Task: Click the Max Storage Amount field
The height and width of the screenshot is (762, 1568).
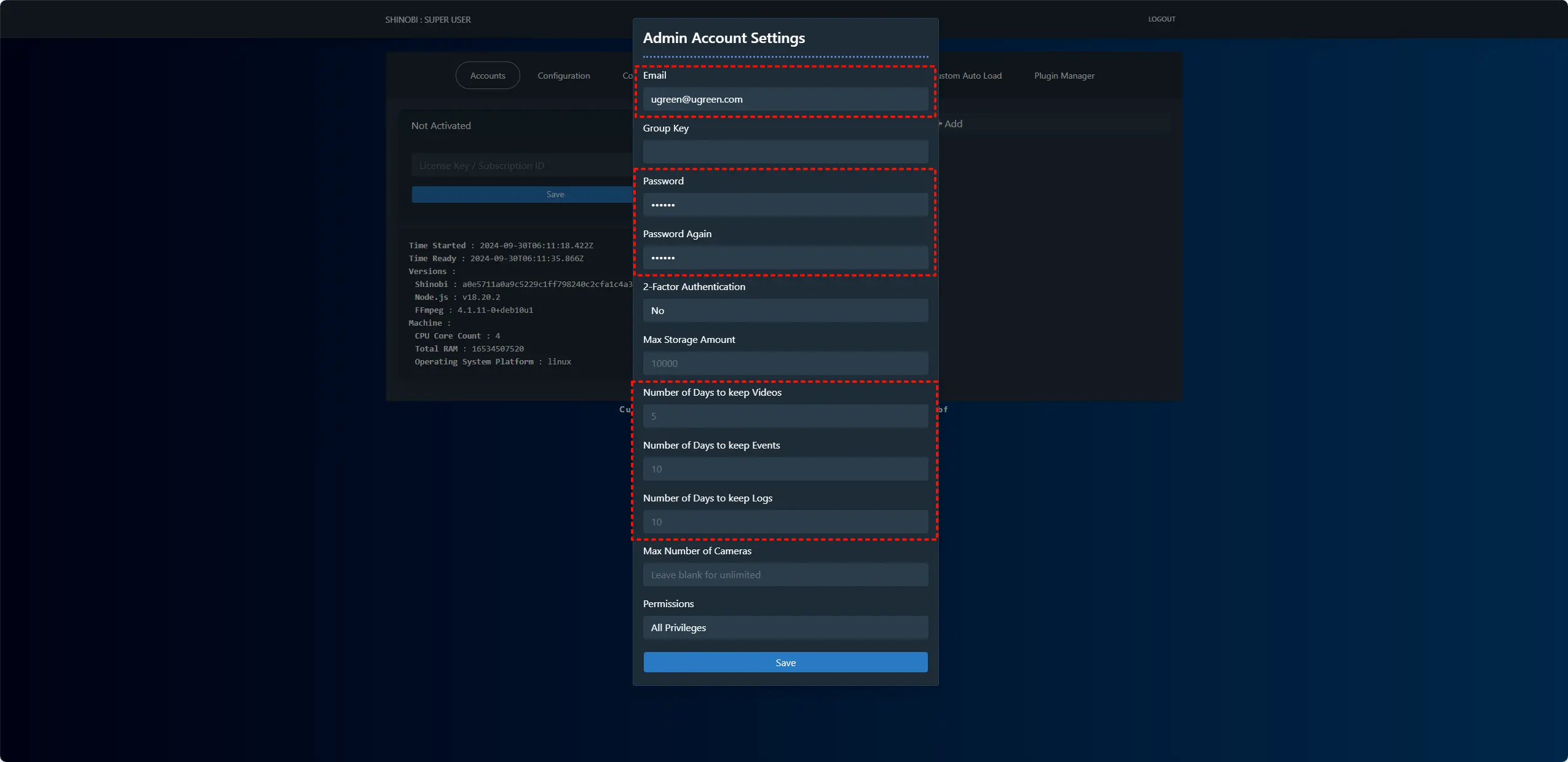Action: coord(785,363)
